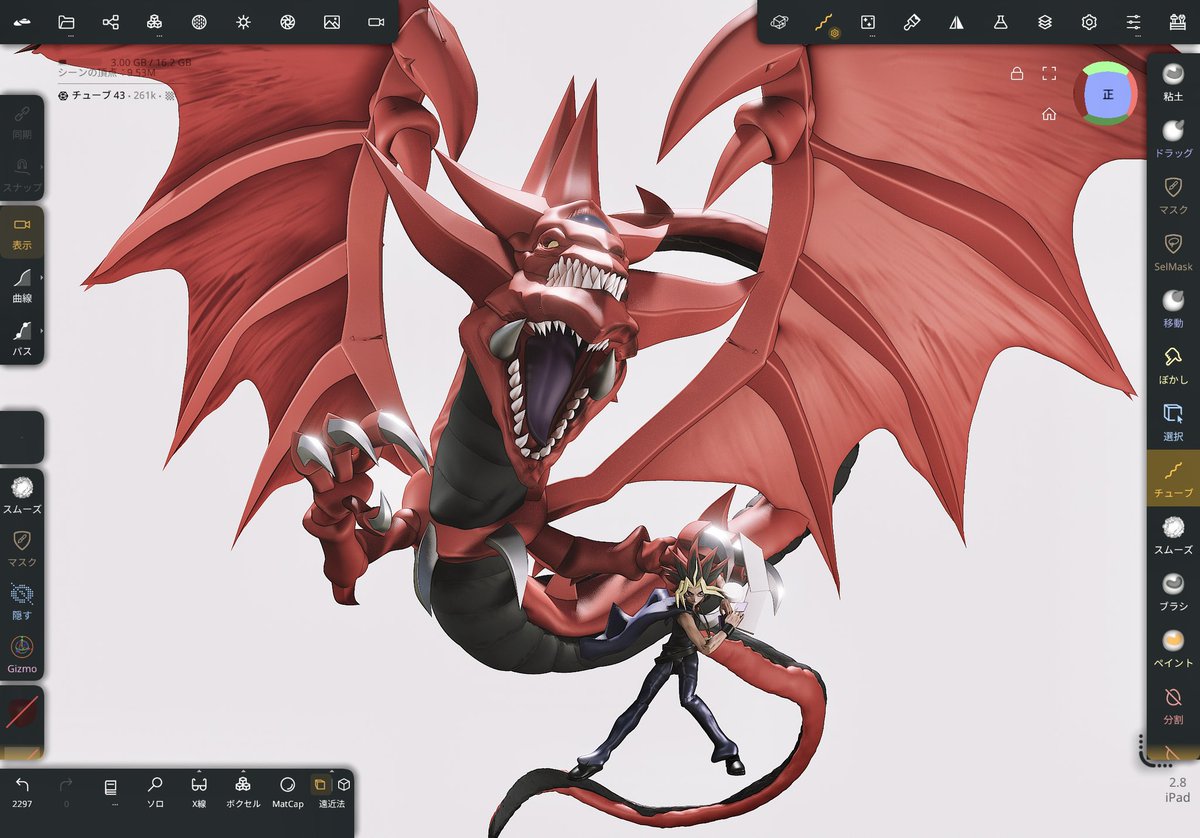This screenshot has height=838, width=1200.
Task: Toggle the スナップ snap option
Action: point(22,174)
